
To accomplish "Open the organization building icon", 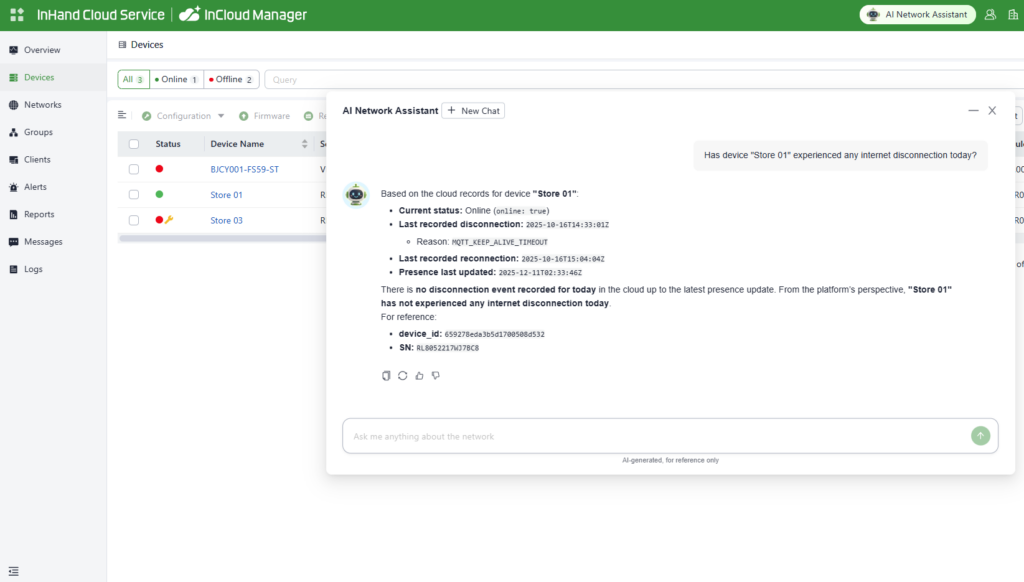I will point(1012,15).
